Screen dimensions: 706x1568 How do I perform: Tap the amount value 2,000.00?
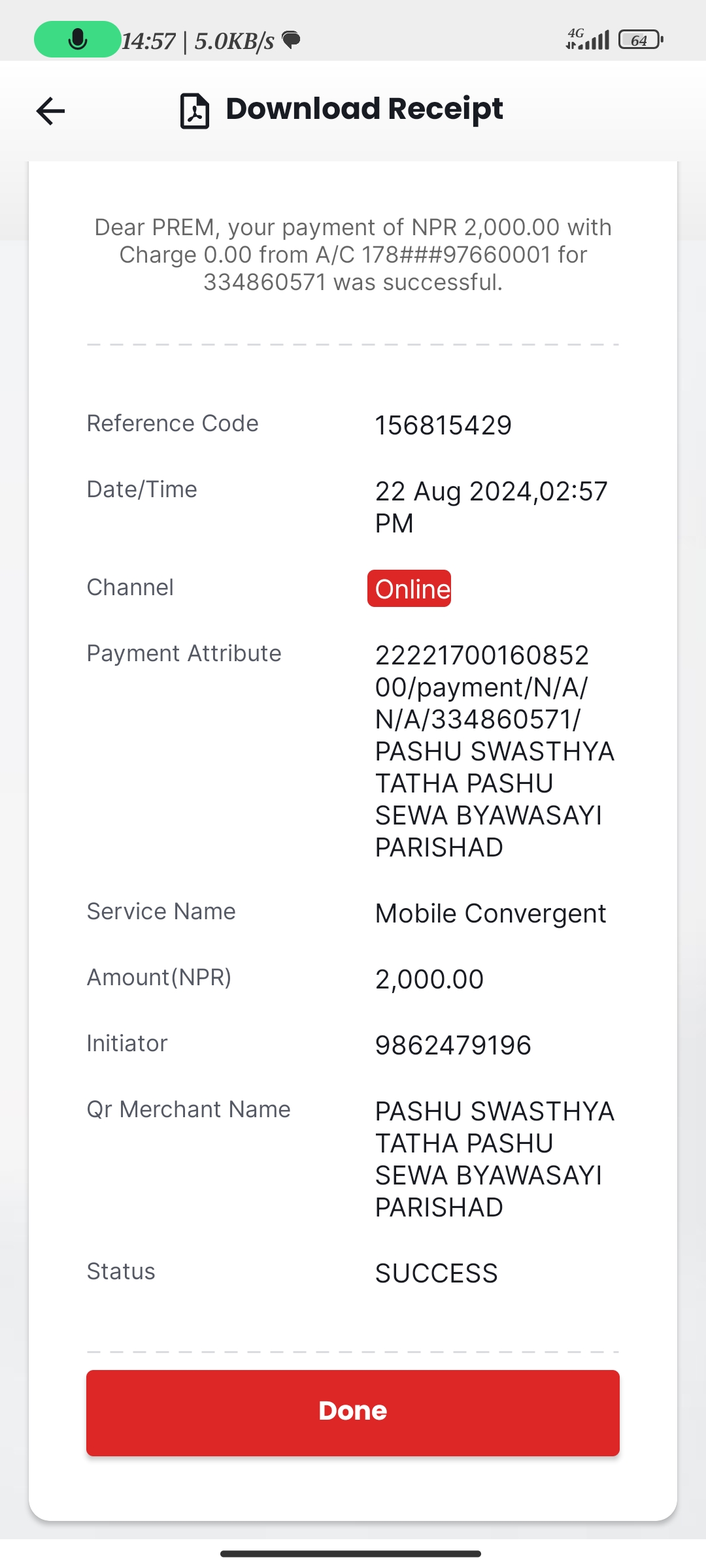[x=429, y=979]
